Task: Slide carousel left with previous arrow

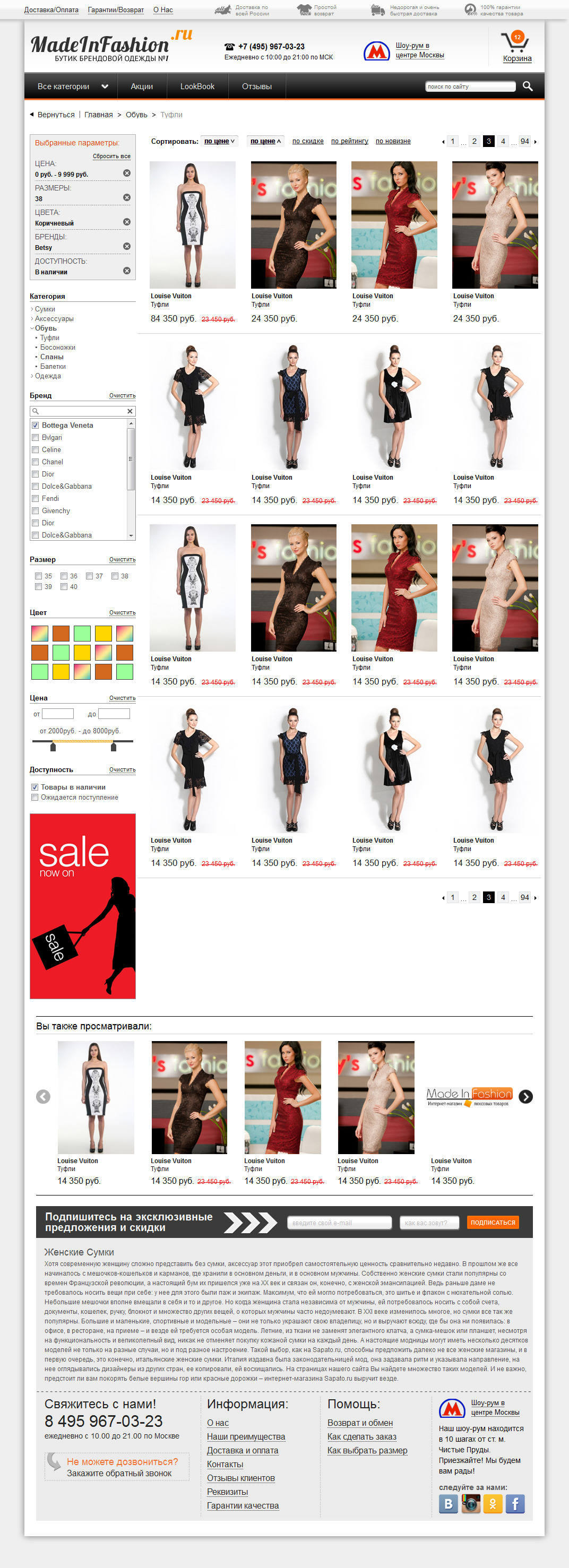Action: coord(43,1097)
